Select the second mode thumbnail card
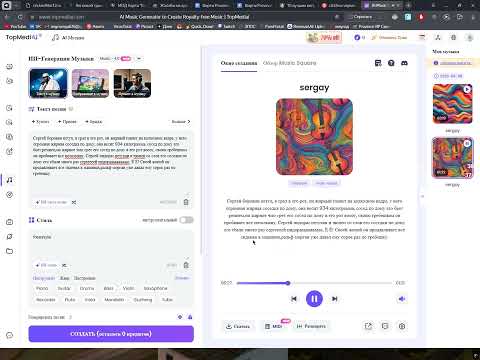 pos(90,83)
